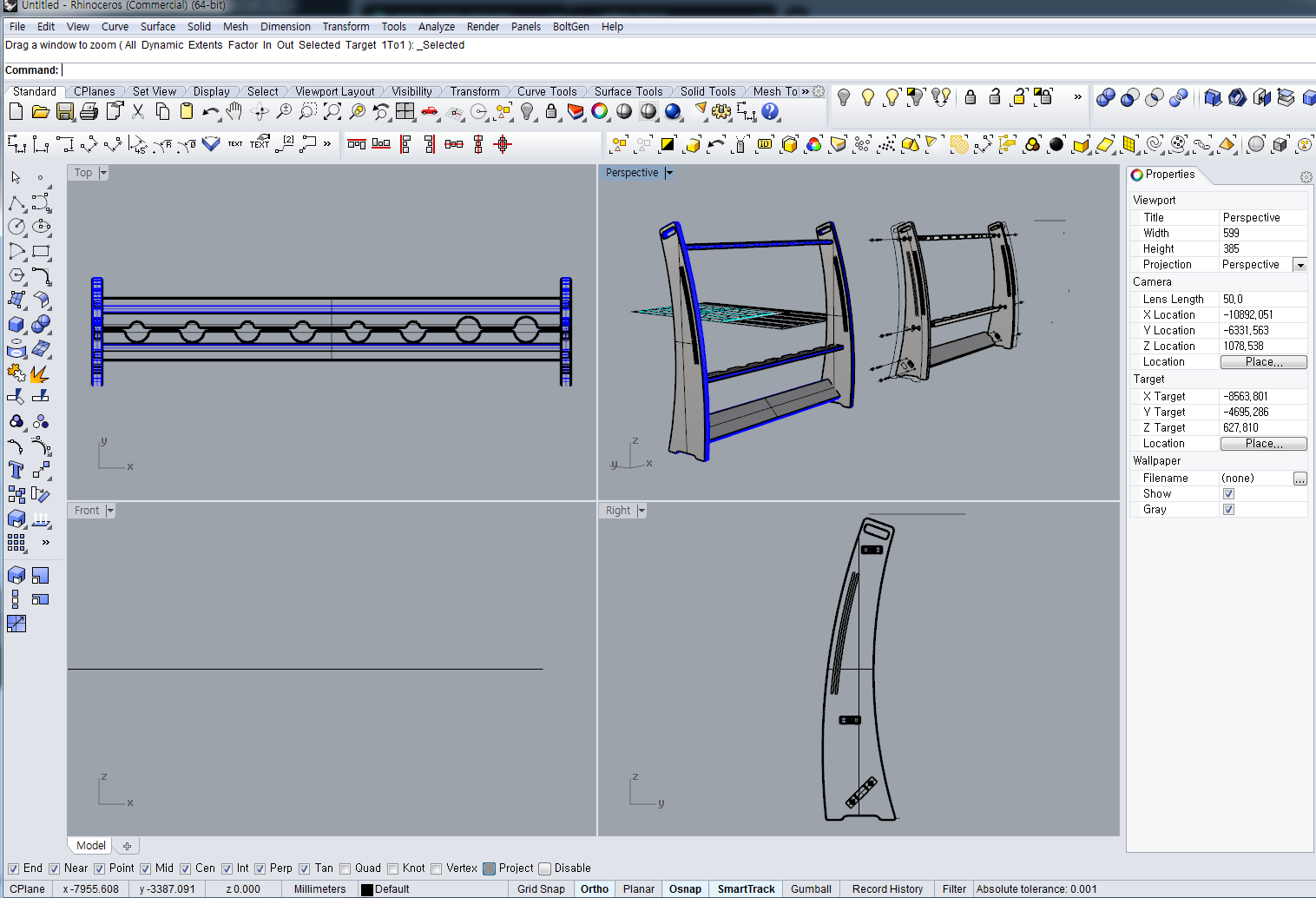The width and height of the screenshot is (1316, 898).
Task: Toggle Grid Snap in the status bar
Action: point(541,889)
